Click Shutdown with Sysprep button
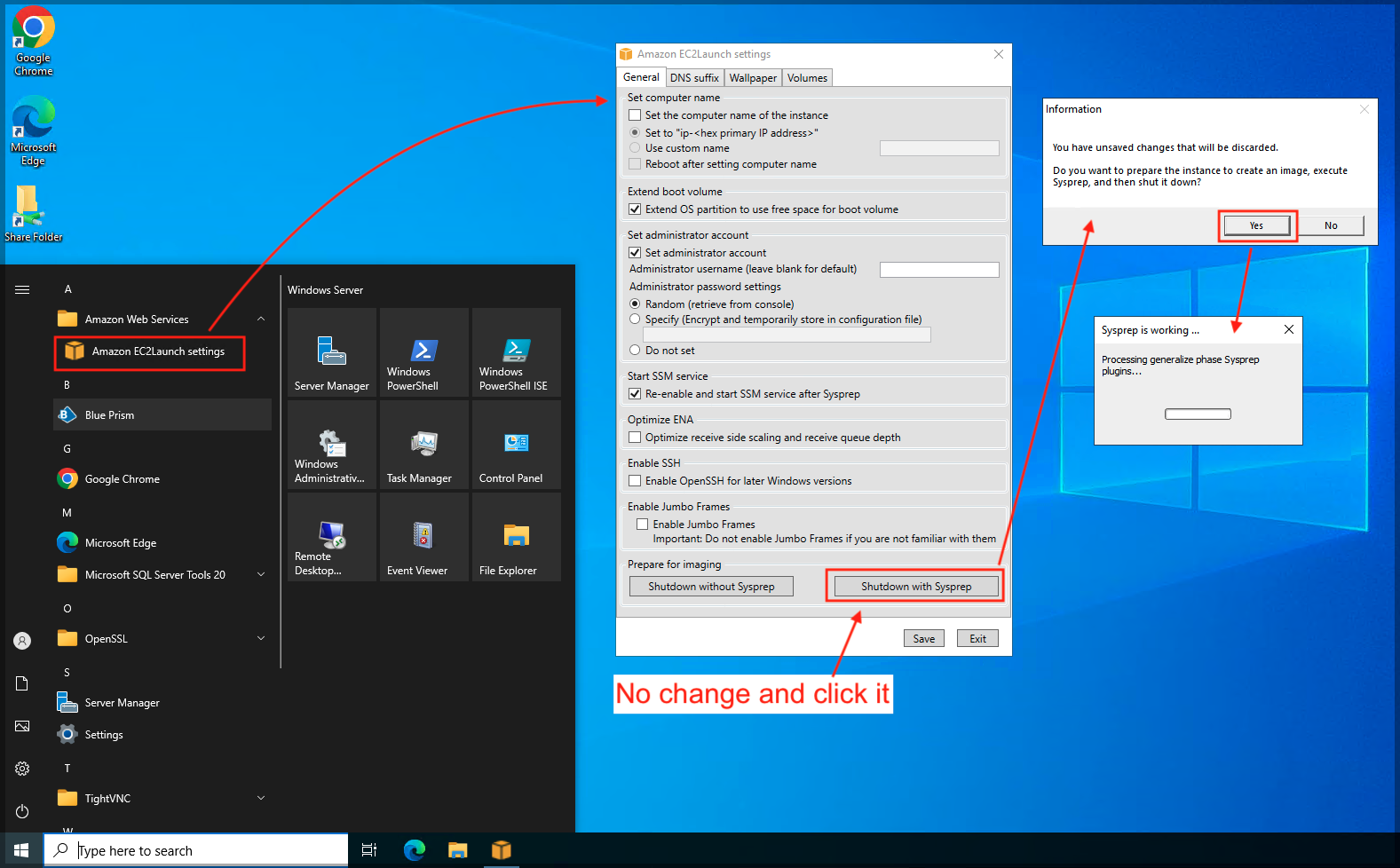Image resolution: width=1400 pixels, height=868 pixels. pyautogui.click(x=915, y=587)
